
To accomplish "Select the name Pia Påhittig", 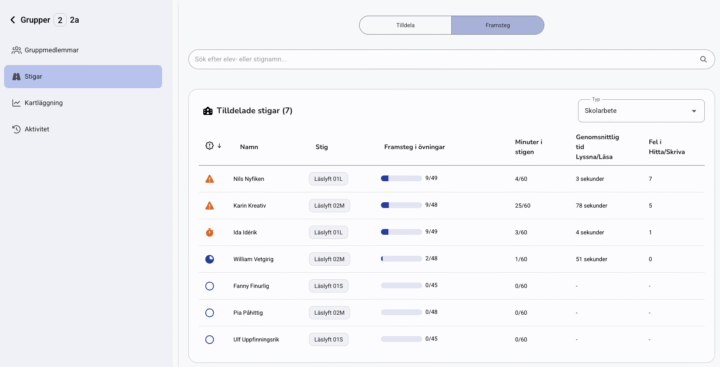I will (248, 313).
